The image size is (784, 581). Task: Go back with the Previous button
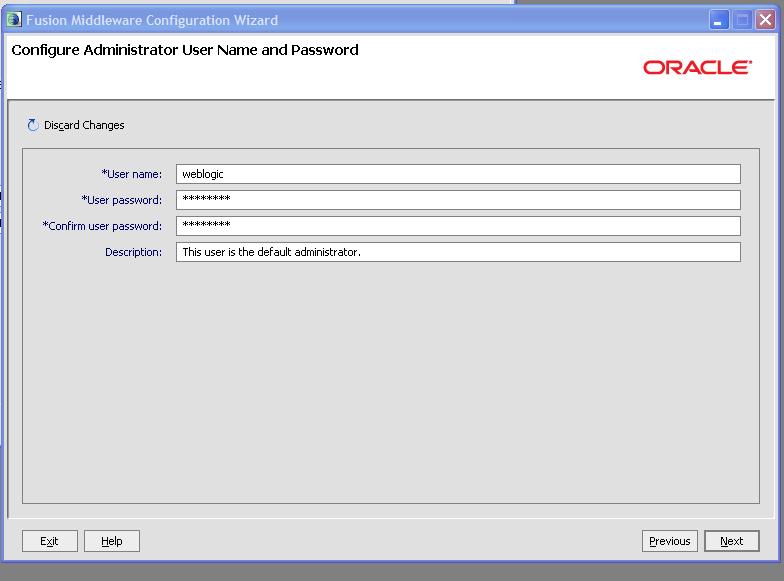[x=670, y=541]
